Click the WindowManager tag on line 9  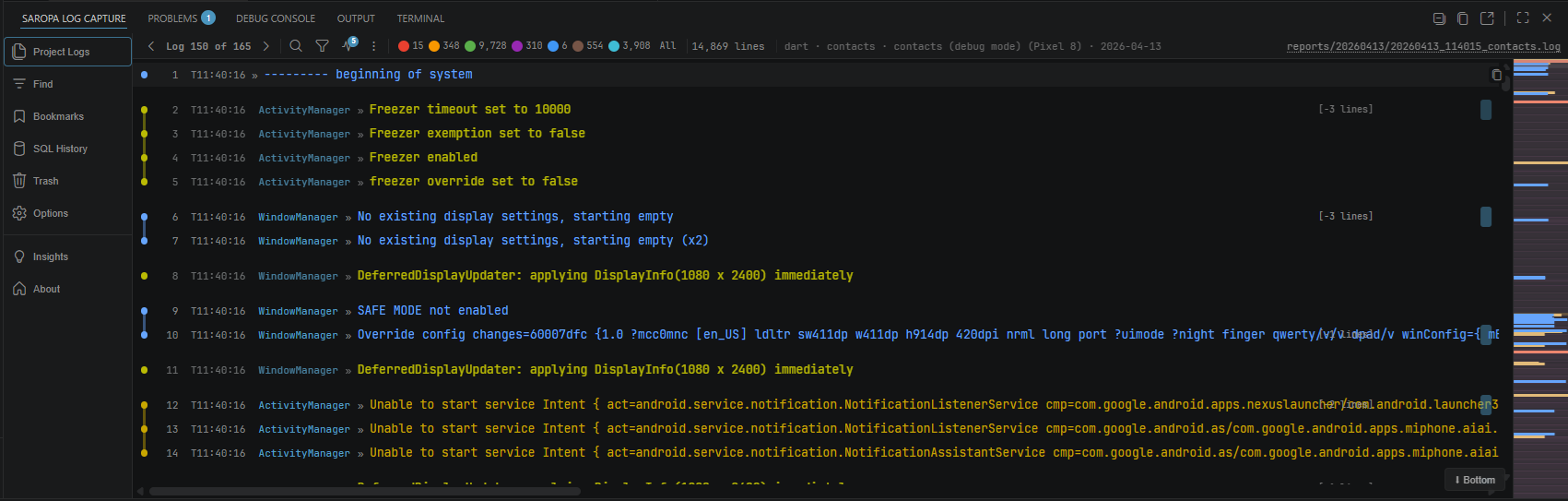pos(298,311)
